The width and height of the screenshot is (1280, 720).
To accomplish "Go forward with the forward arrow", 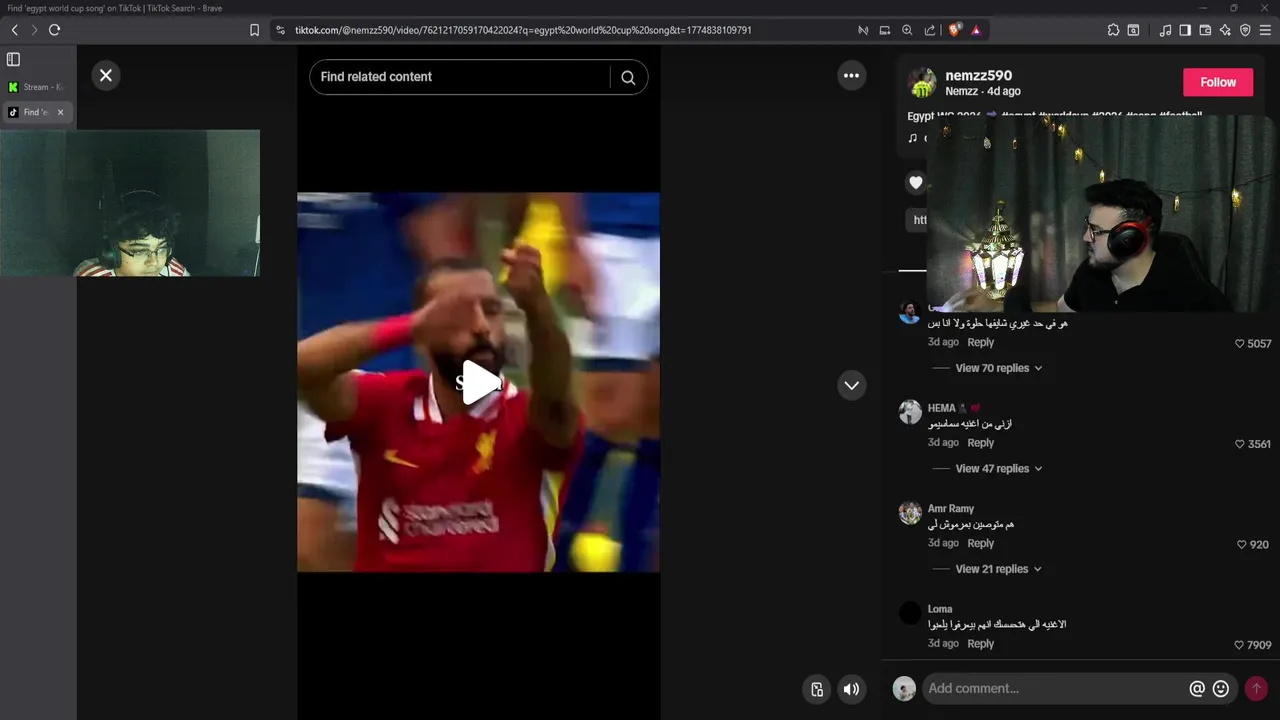I will pyautogui.click(x=33, y=30).
